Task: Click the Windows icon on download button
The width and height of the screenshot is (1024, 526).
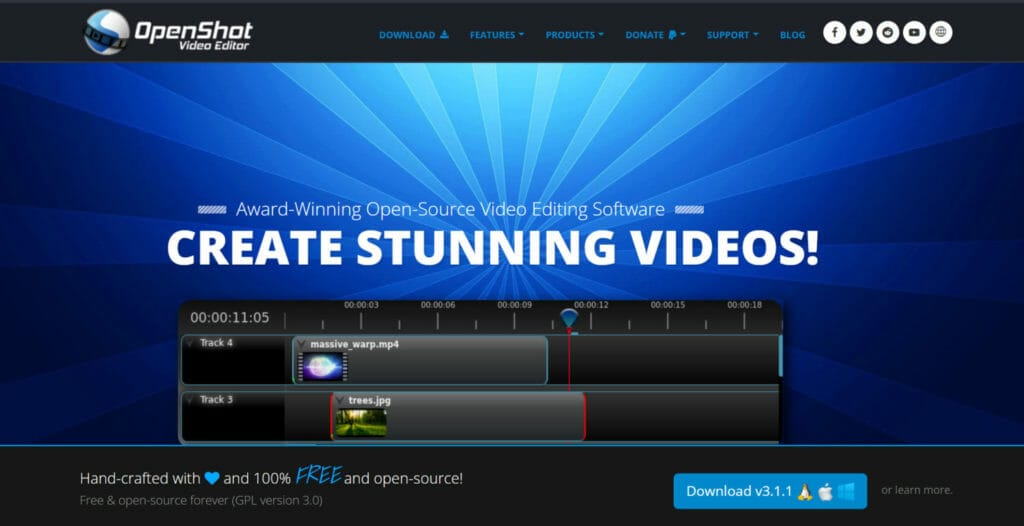Action: point(847,492)
